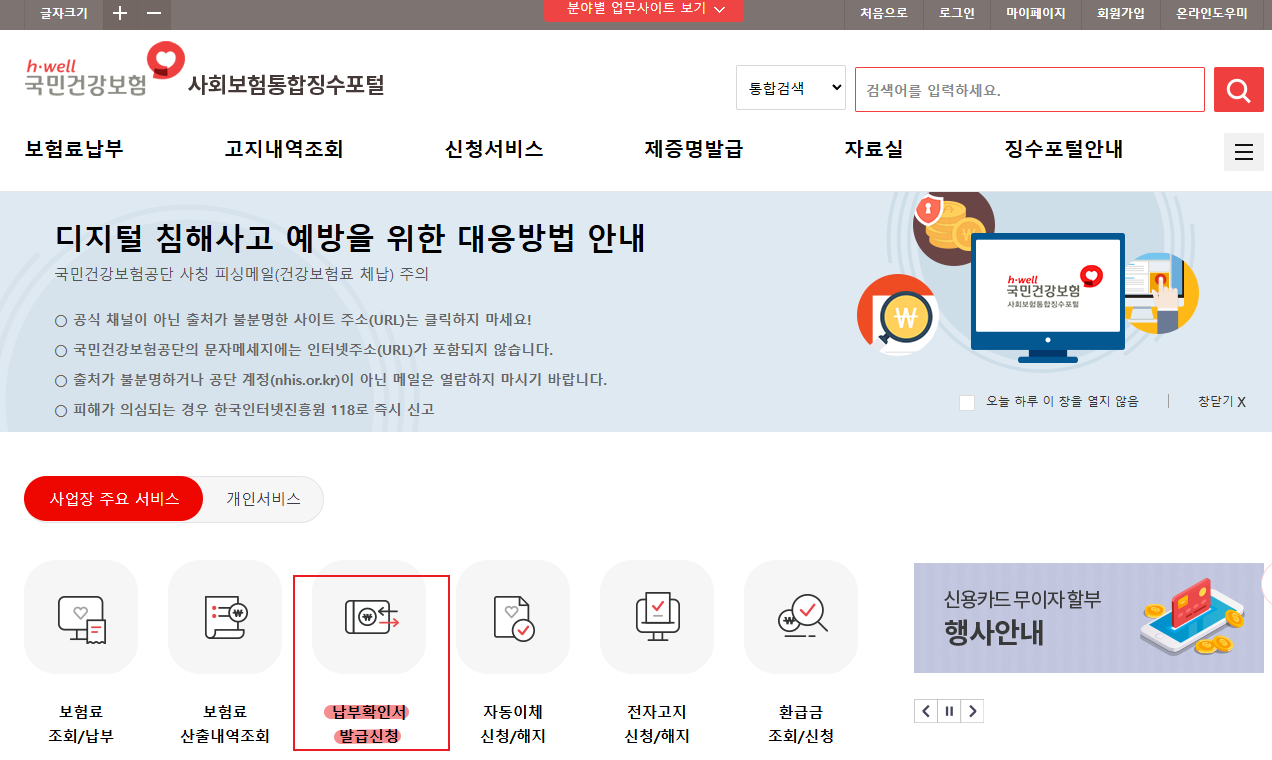Open the 신용카드 무이자할부 행사안내 banner
The image size is (1272, 760).
tap(1089, 618)
